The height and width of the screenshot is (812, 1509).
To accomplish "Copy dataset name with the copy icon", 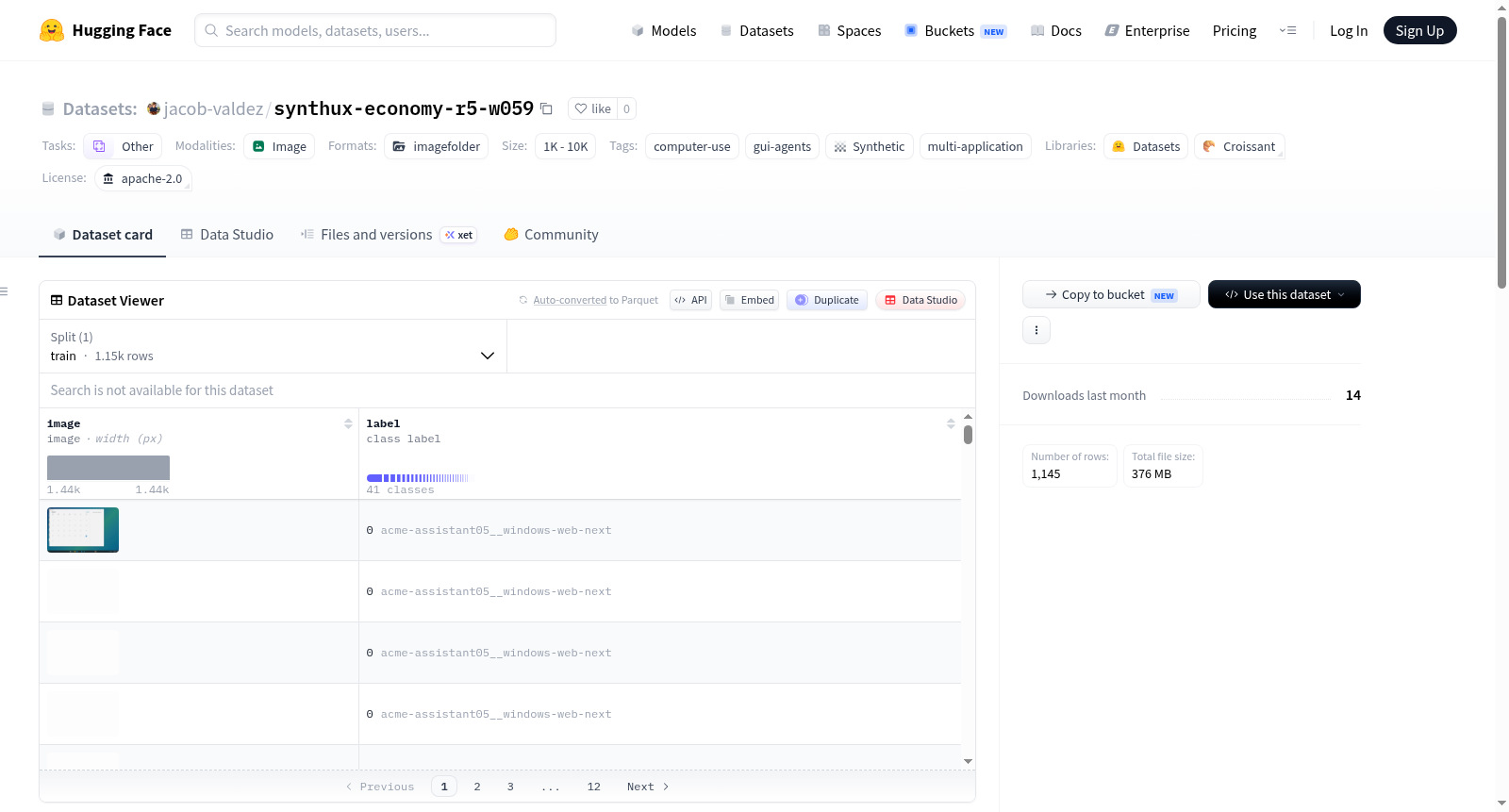I will [546, 108].
